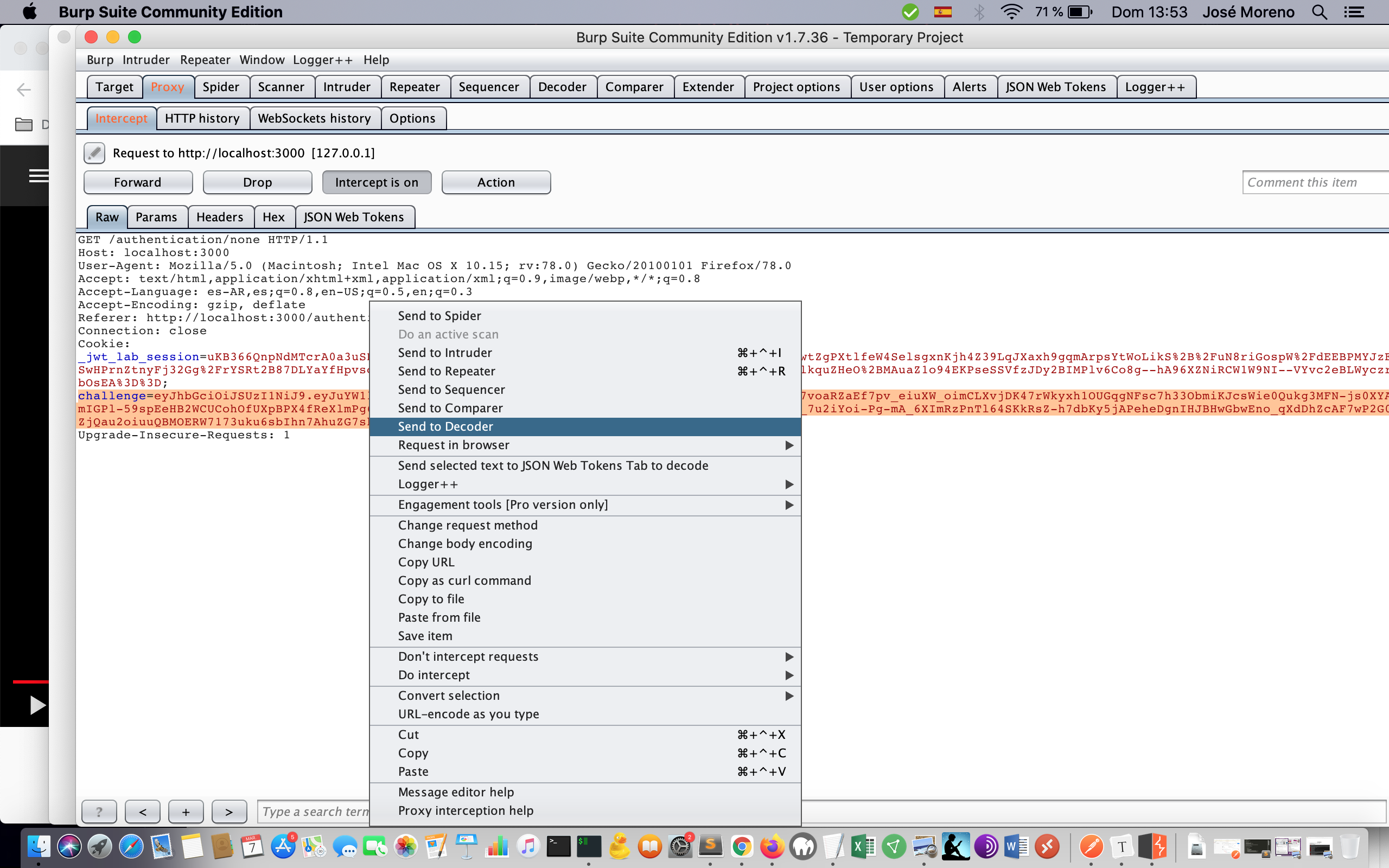Open Finder from the Dock

pos(39,846)
